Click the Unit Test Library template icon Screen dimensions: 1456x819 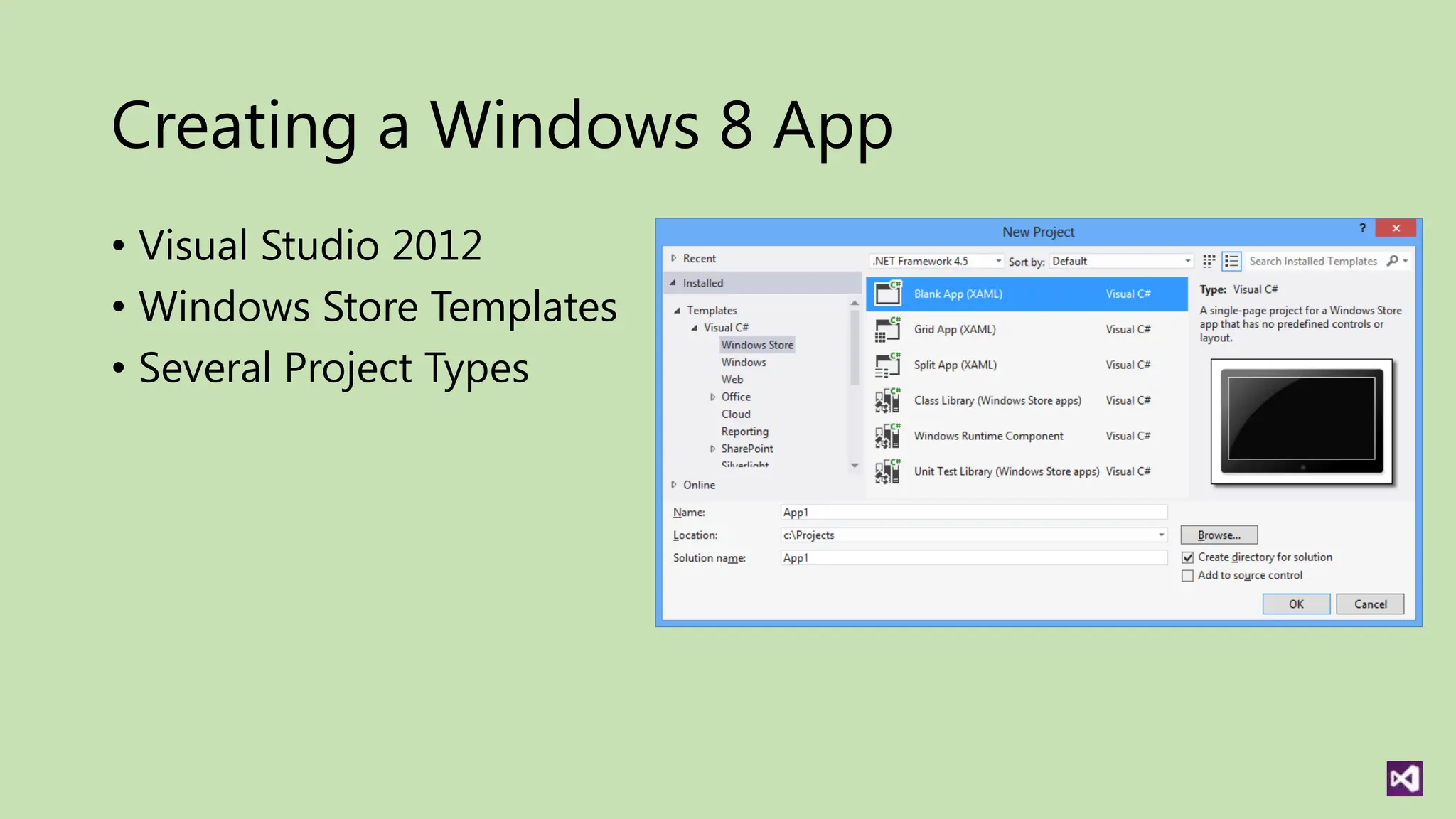pyautogui.click(x=887, y=471)
